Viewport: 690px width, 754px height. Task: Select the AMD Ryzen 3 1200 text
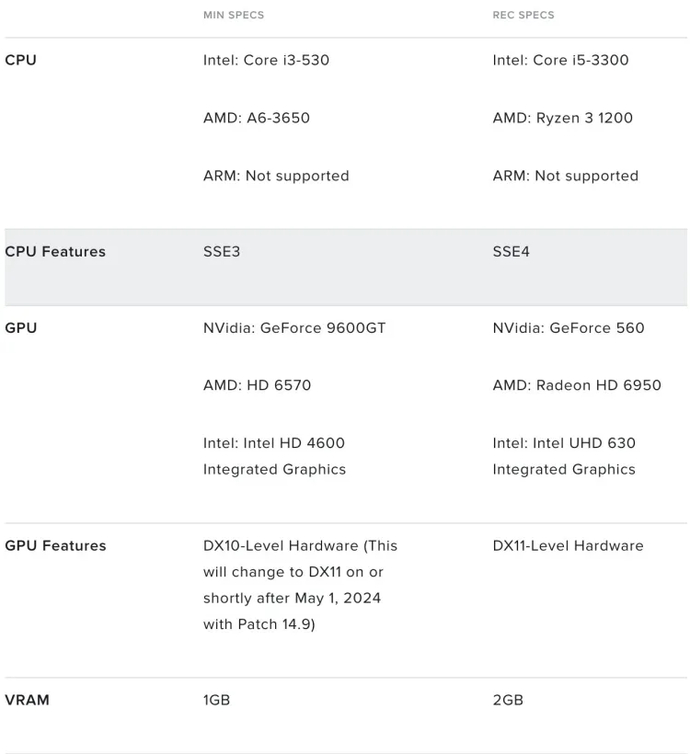click(x=562, y=118)
